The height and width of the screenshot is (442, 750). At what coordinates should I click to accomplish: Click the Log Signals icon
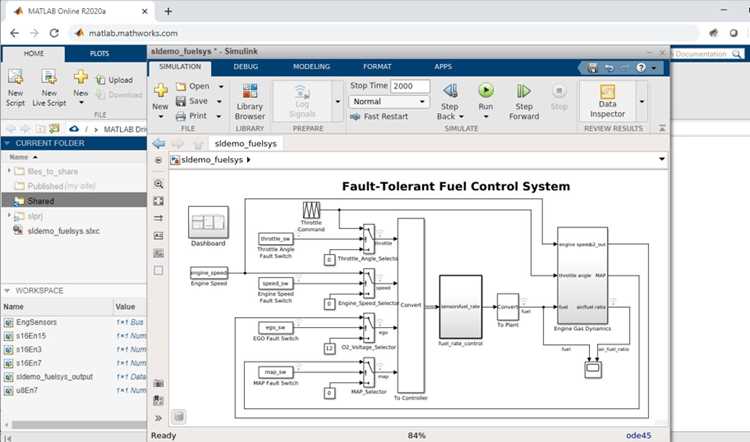point(302,91)
